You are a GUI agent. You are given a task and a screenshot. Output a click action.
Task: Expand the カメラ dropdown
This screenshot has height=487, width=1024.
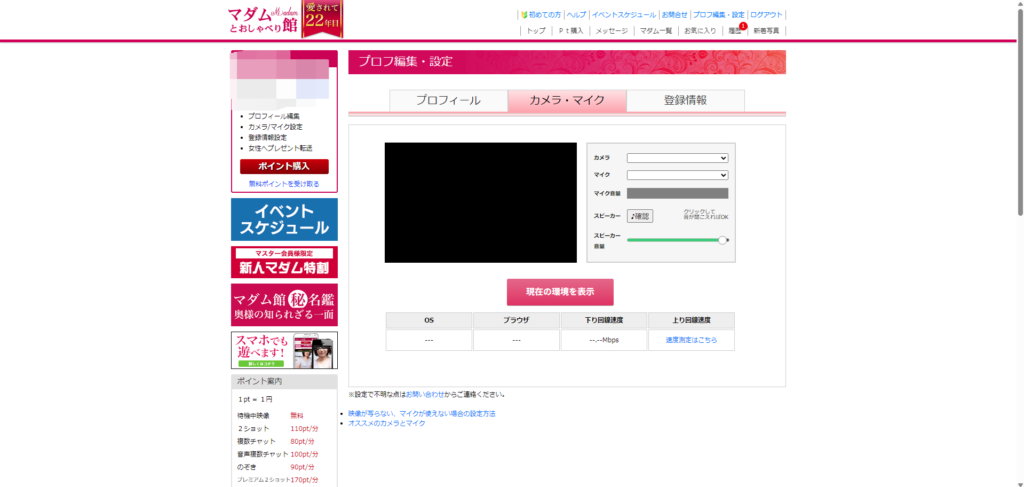click(677, 158)
